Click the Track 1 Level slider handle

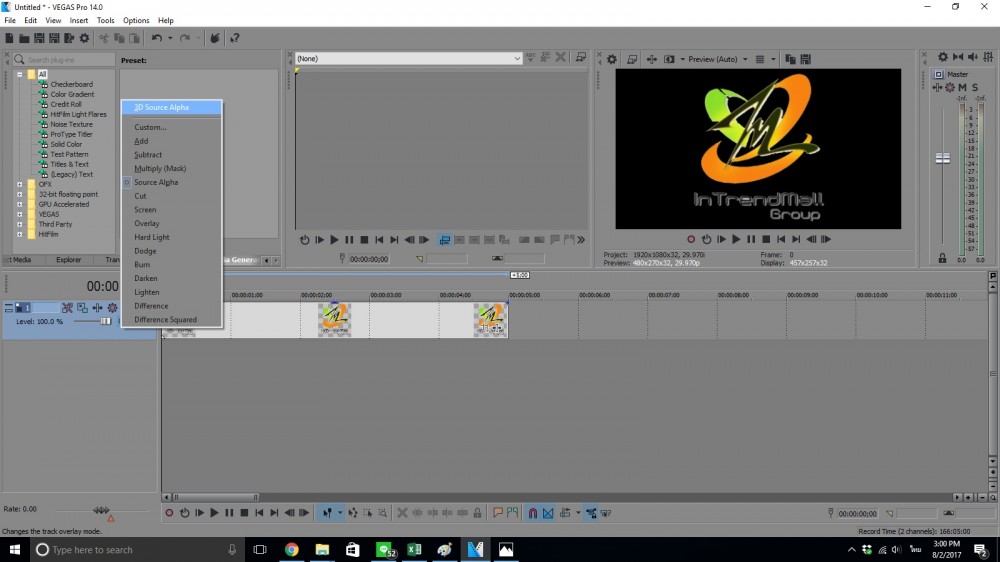pyautogui.click(x=105, y=322)
